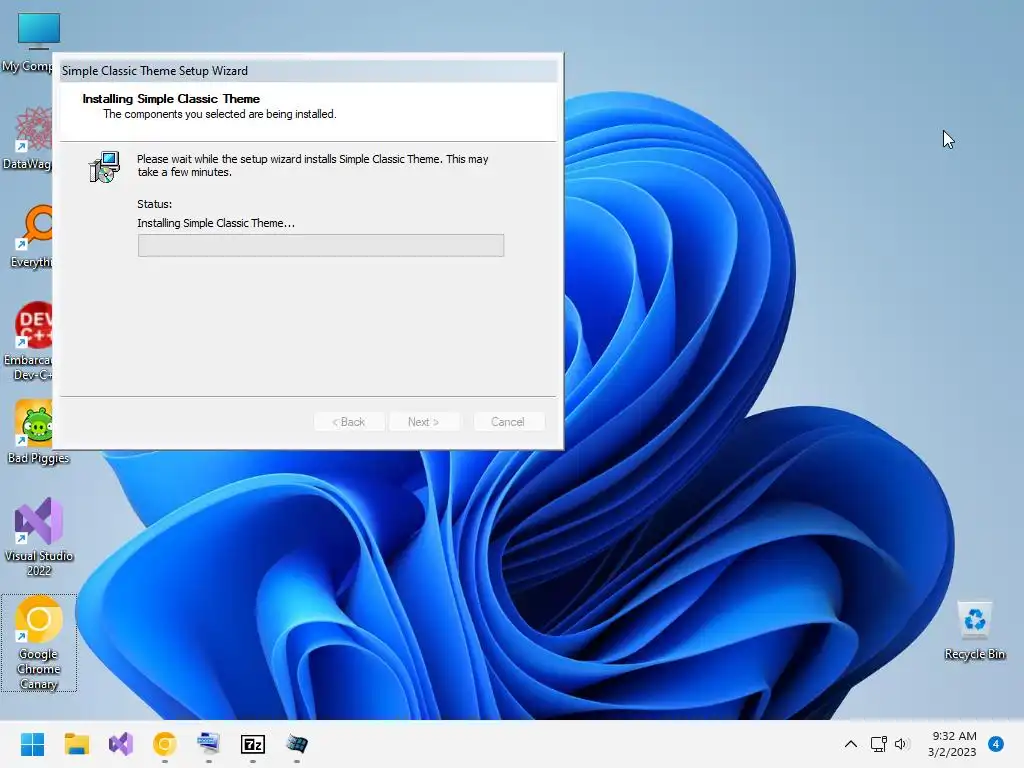This screenshot has width=1024, height=768.
Task: Open the volume tray icon
Action: 902,744
